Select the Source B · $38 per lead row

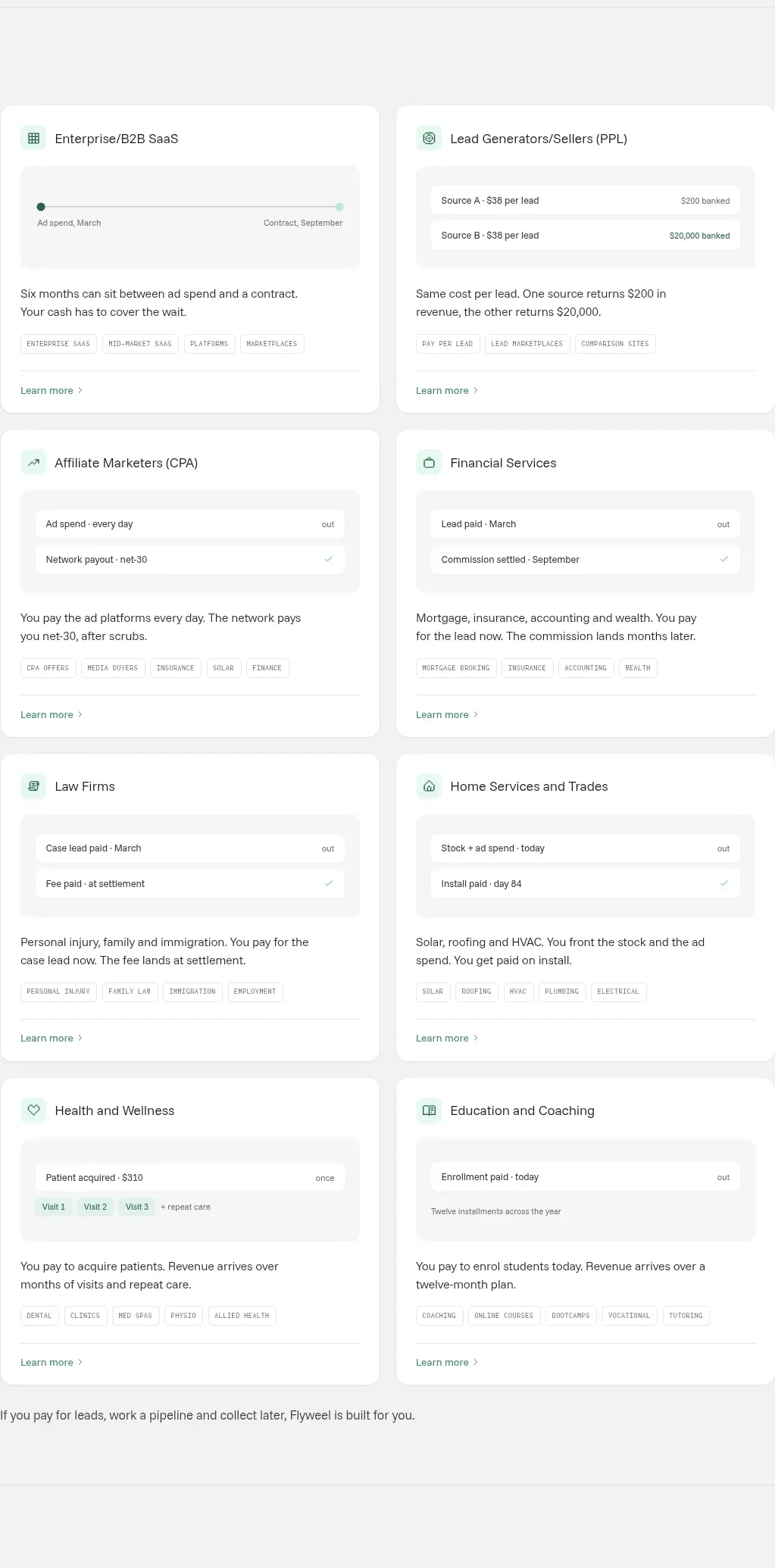click(586, 236)
